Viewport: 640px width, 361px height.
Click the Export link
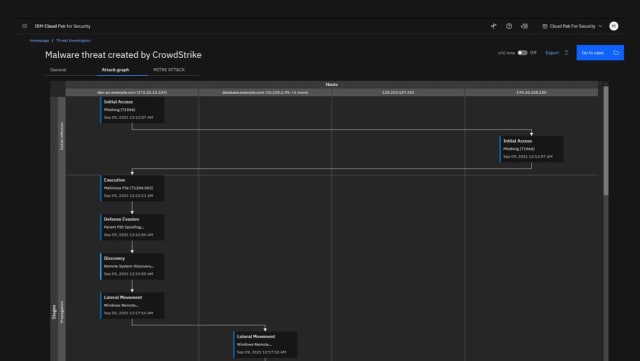coord(552,53)
